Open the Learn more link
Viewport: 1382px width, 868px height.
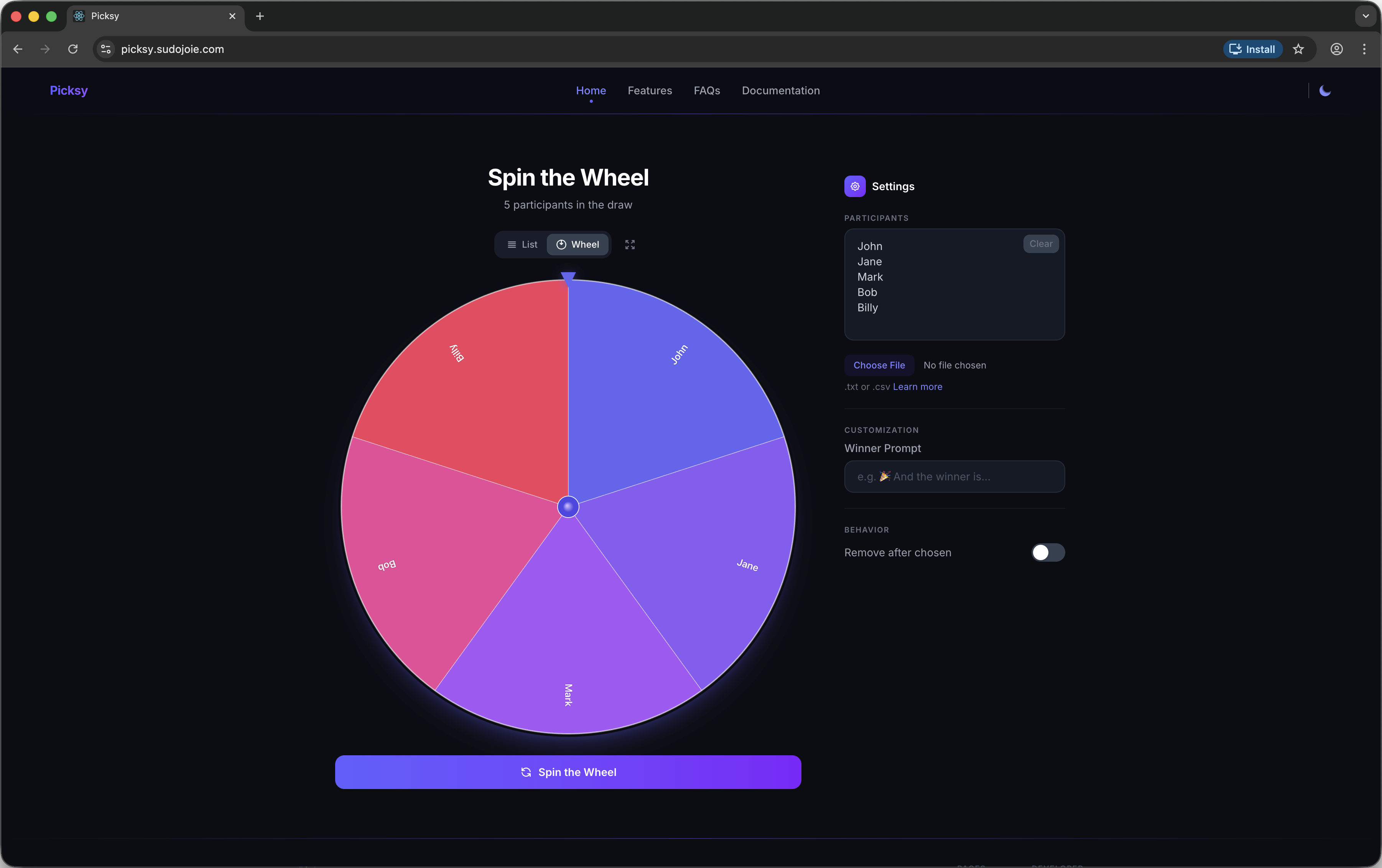click(x=917, y=387)
